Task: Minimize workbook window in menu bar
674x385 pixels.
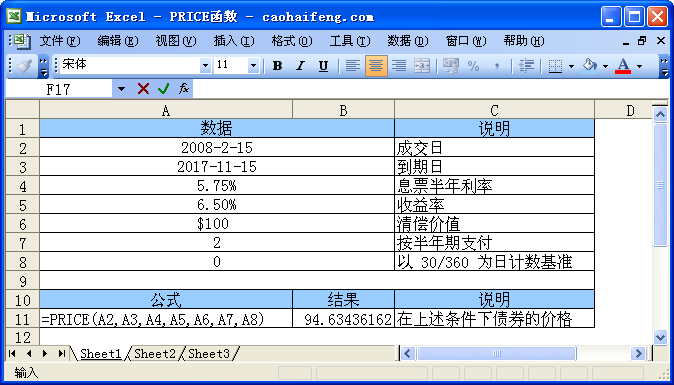Action: (626, 42)
